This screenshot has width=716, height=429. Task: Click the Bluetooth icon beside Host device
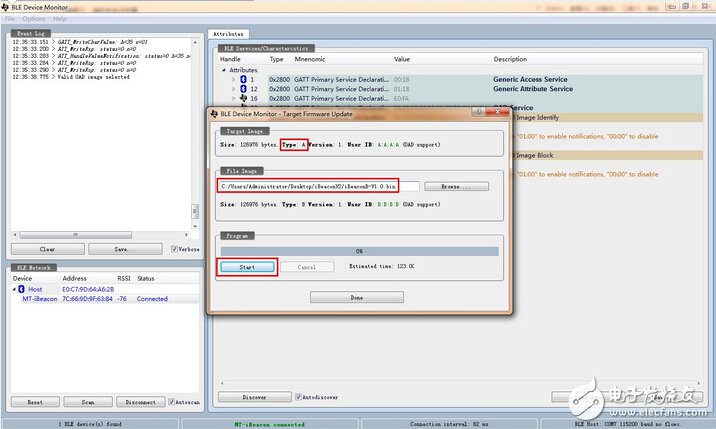pos(21,289)
